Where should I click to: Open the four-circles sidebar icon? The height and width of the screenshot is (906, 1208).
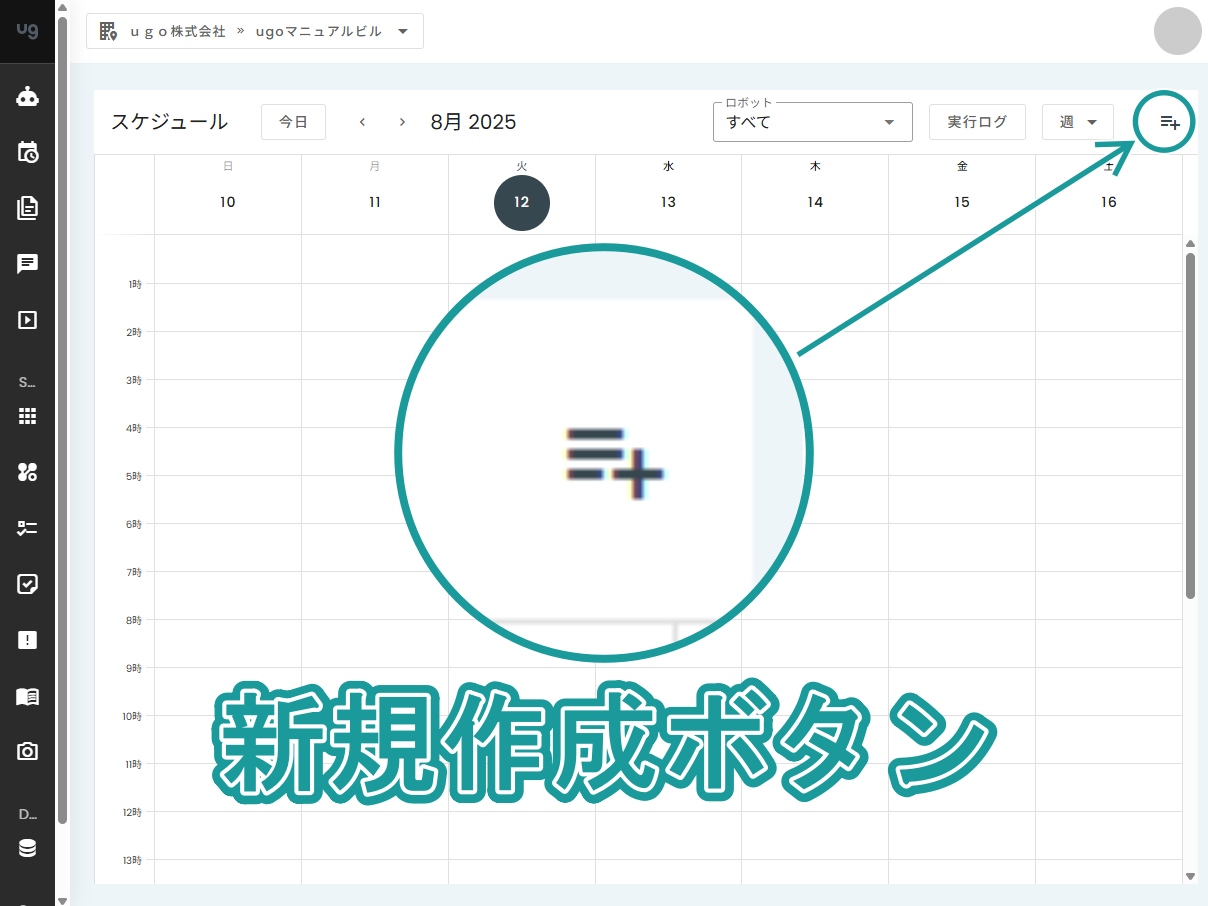27,472
